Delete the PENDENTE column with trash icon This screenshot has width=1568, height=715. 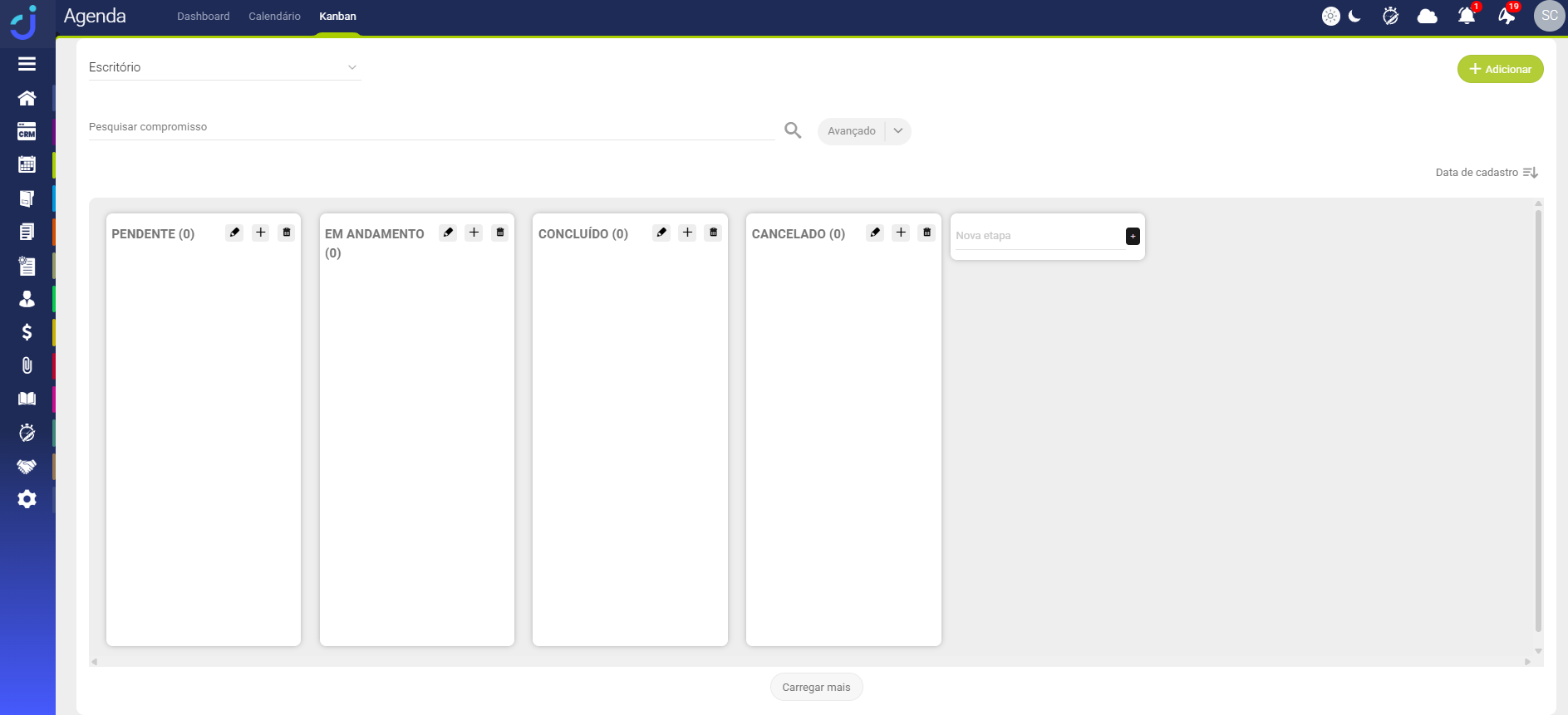click(x=287, y=233)
